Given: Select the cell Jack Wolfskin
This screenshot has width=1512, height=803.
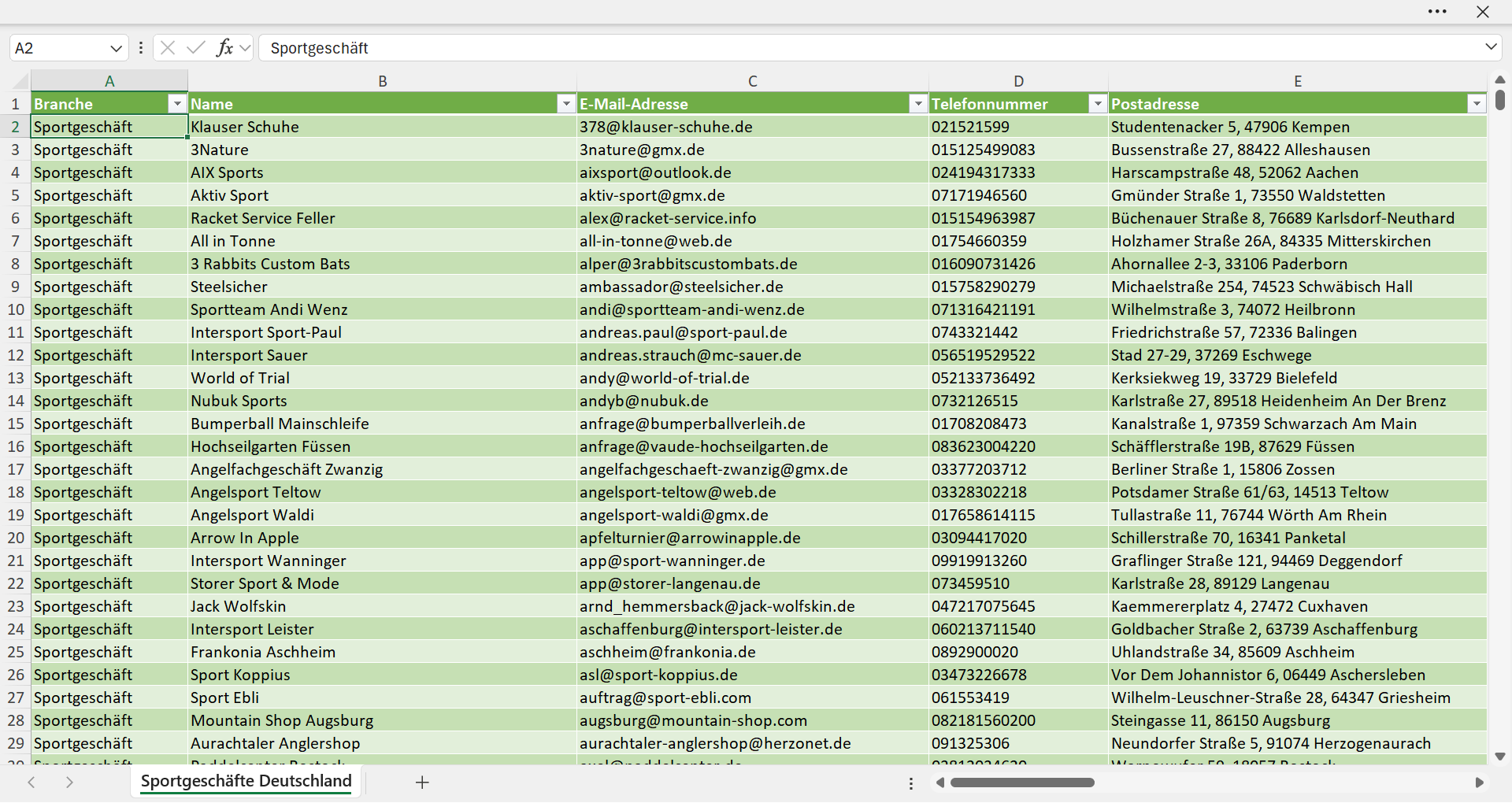Looking at the screenshot, I should click(x=382, y=606).
